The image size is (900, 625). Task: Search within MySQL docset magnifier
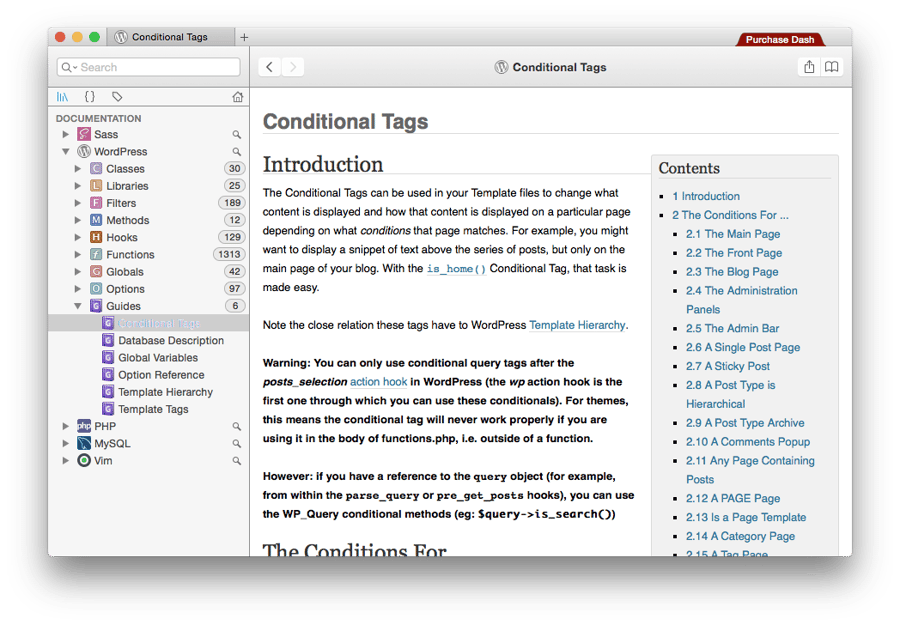[236, 444]
